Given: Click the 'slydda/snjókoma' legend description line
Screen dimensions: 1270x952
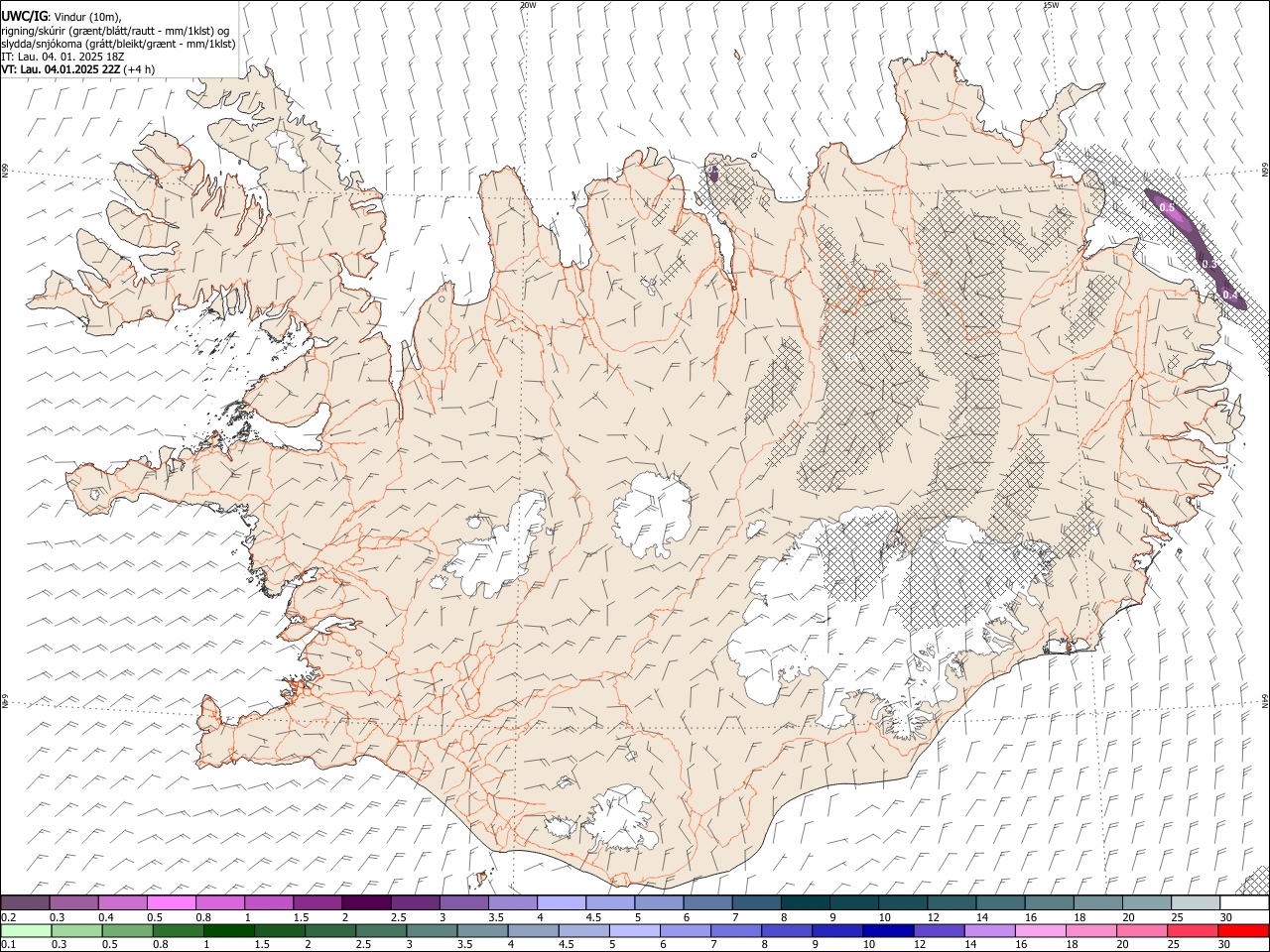Looking at the screenshot, I should [x=118, y=44].
